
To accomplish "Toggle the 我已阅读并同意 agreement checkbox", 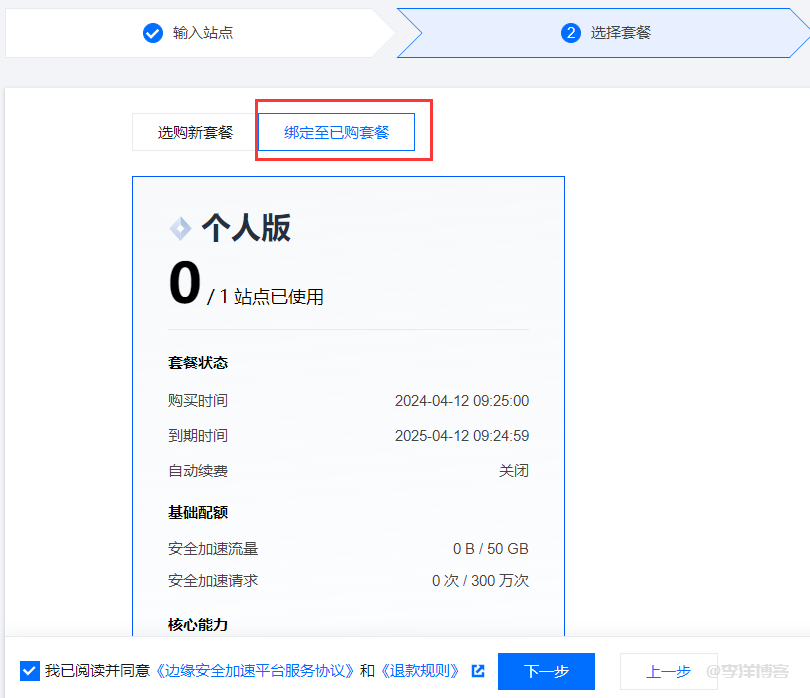I will point(29,671).
